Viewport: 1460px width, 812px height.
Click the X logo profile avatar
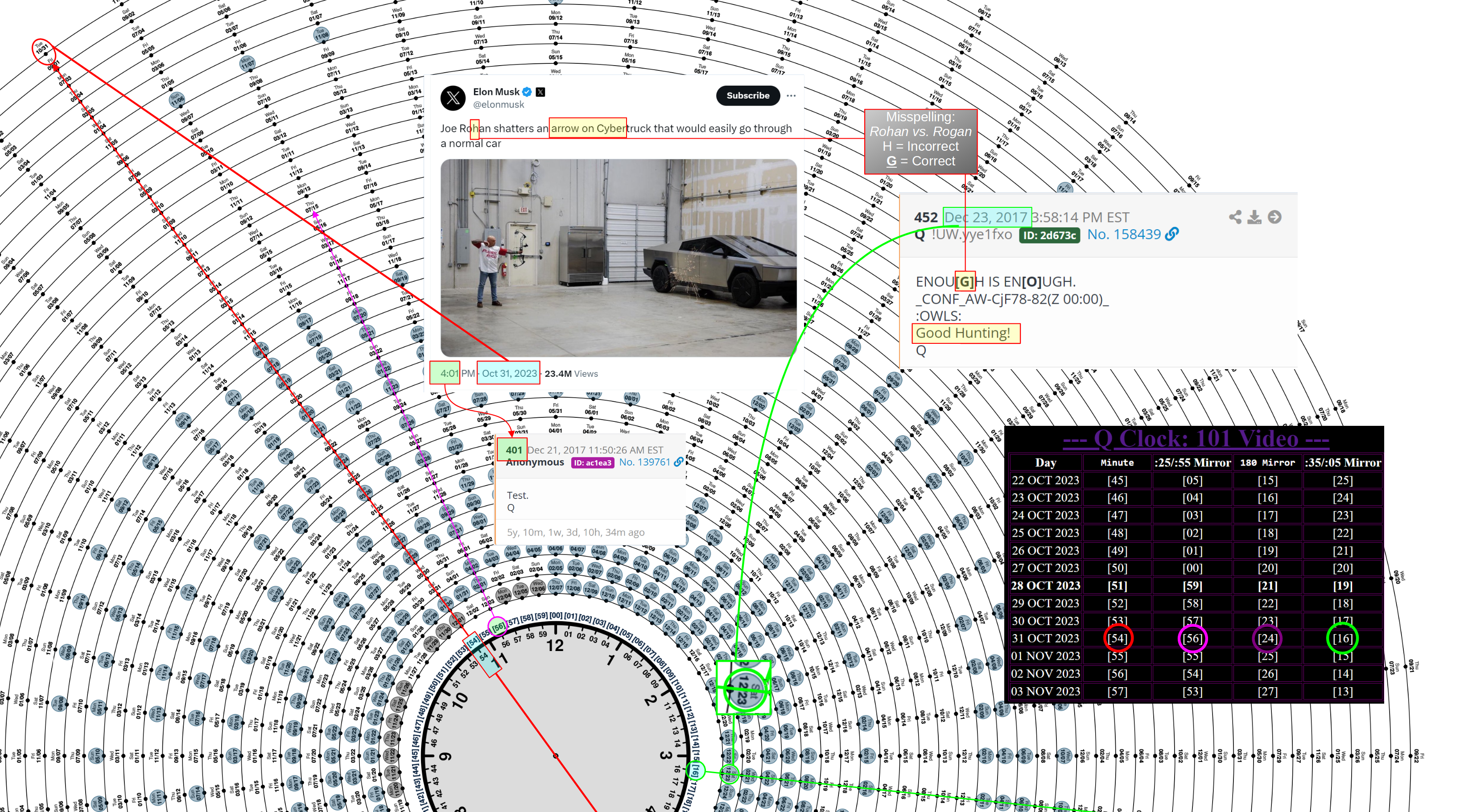pyautogui.click(x=453, y=98)
